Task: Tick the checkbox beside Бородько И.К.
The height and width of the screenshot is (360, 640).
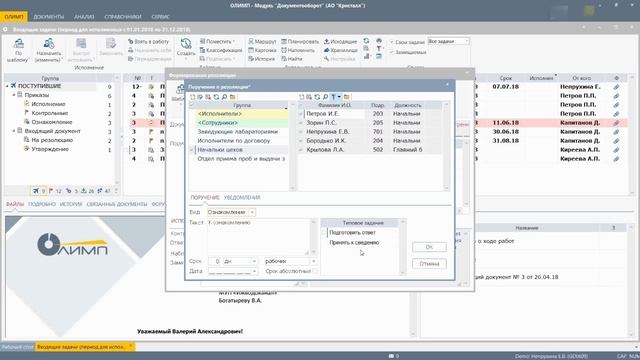Action: pyautogui.click(x=301, y=140)
